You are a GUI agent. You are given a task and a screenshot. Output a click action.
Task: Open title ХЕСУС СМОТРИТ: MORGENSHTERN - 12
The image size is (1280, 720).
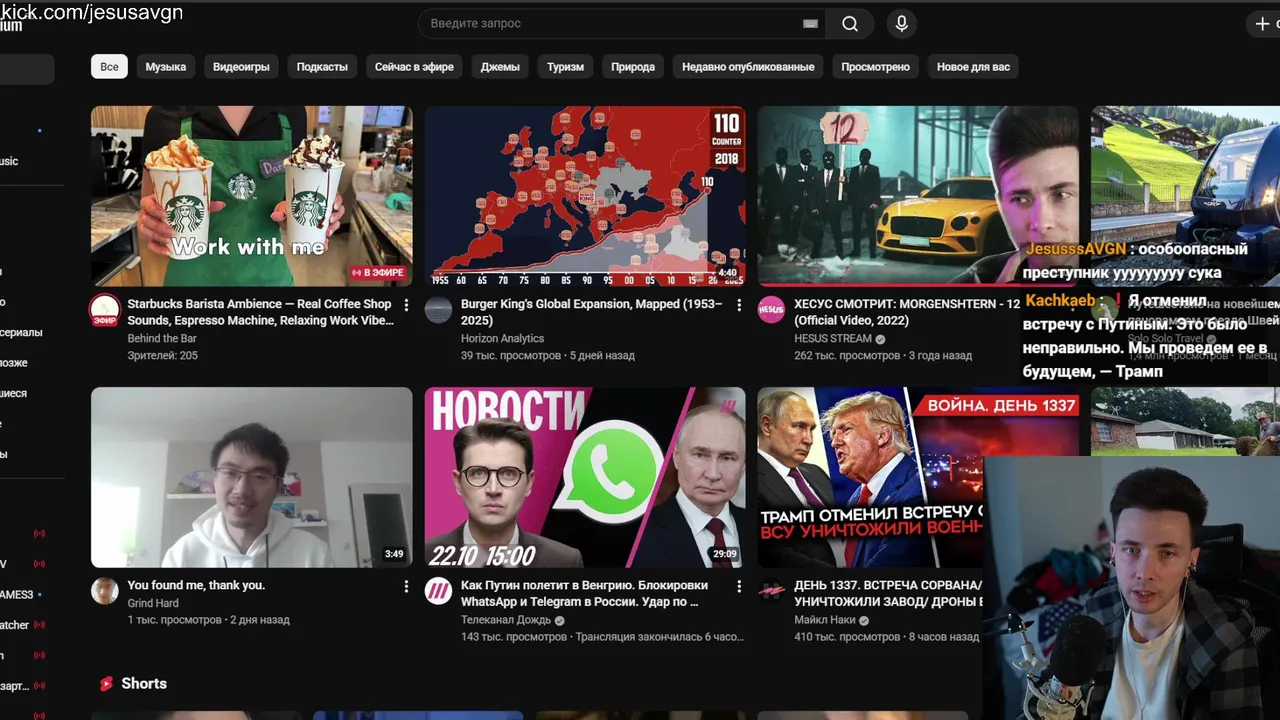click(x=907, y=312)
